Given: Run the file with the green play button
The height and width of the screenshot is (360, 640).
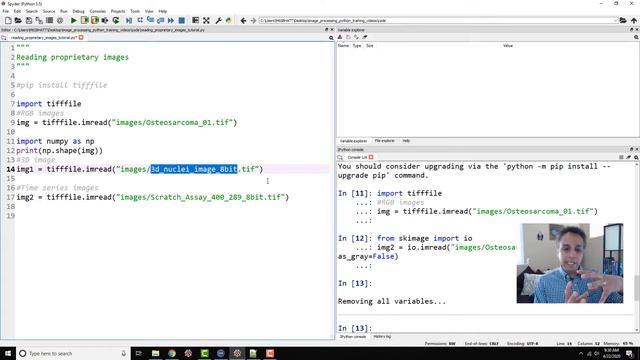Looking at the screenshot, I should [x=74, y=20].
